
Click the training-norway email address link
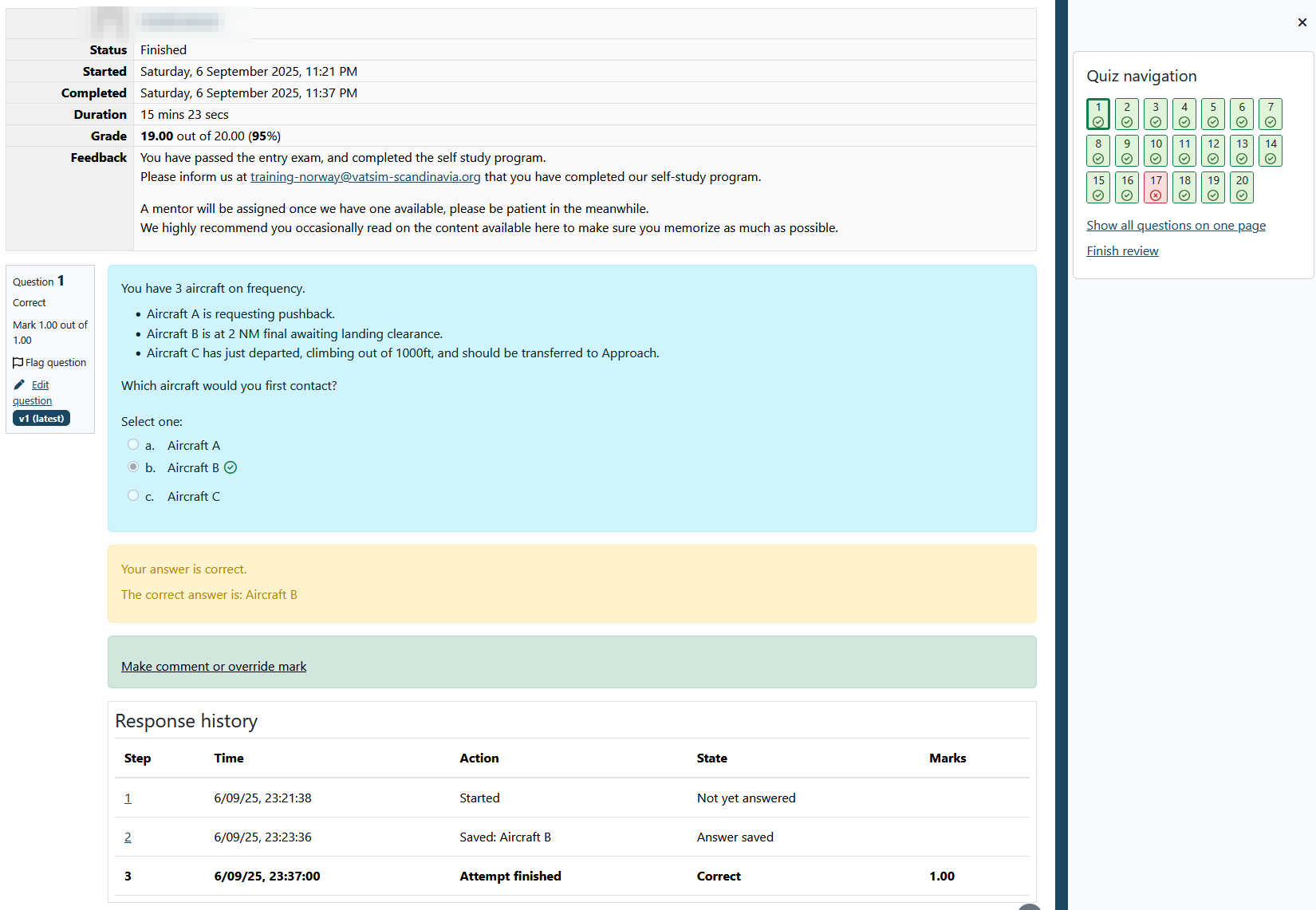click(x=365, y=177)
